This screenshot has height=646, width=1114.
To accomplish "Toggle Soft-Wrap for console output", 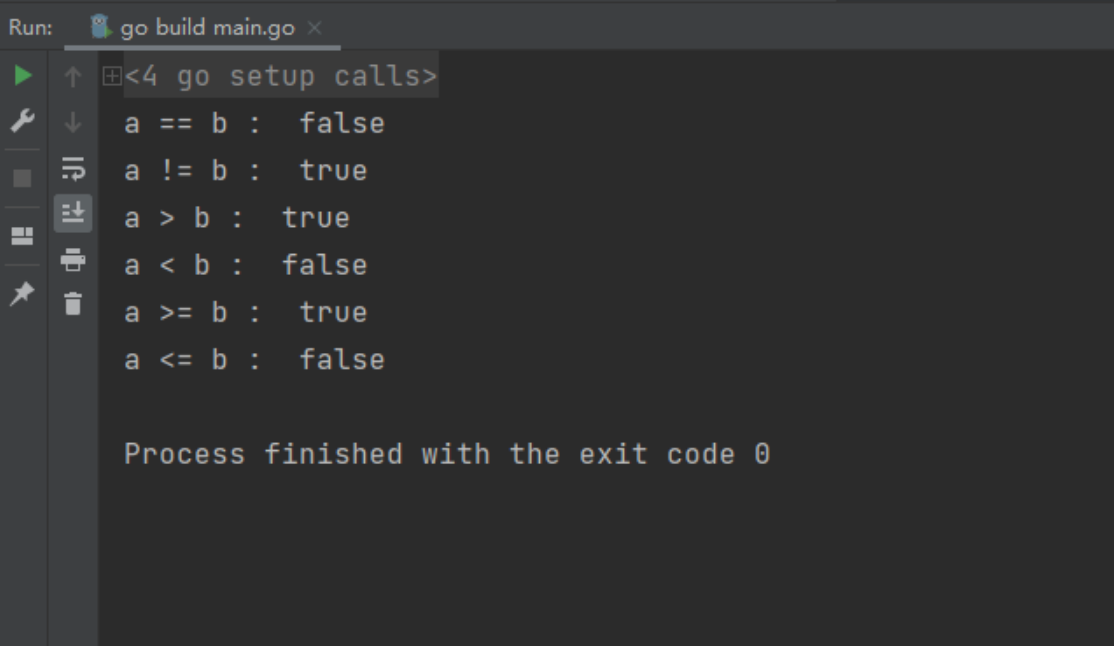I will point(73,169).
